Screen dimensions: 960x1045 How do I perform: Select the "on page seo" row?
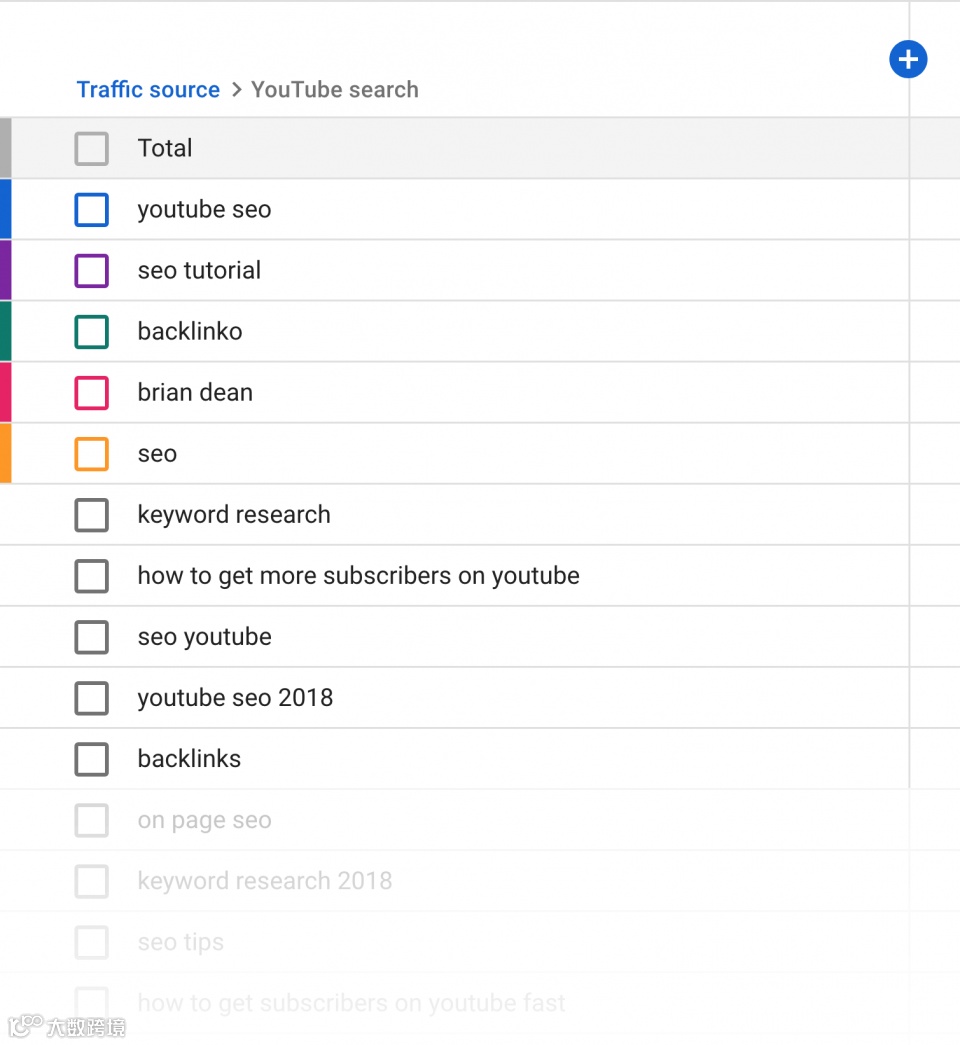[204, 820]
